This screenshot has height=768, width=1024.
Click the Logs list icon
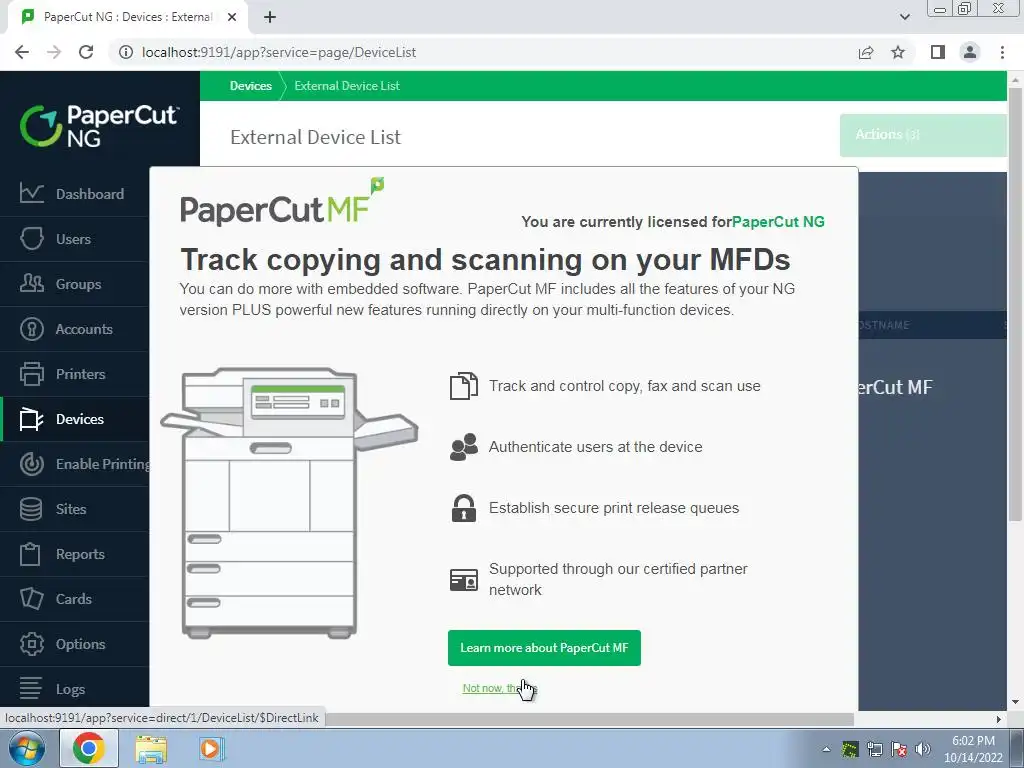point(31,688)
